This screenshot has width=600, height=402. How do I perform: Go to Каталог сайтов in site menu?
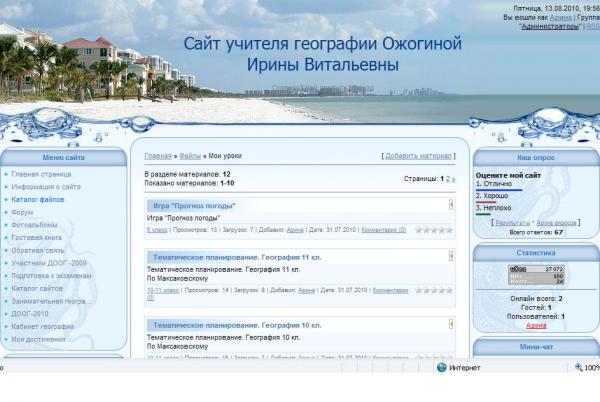pos(37,288)
